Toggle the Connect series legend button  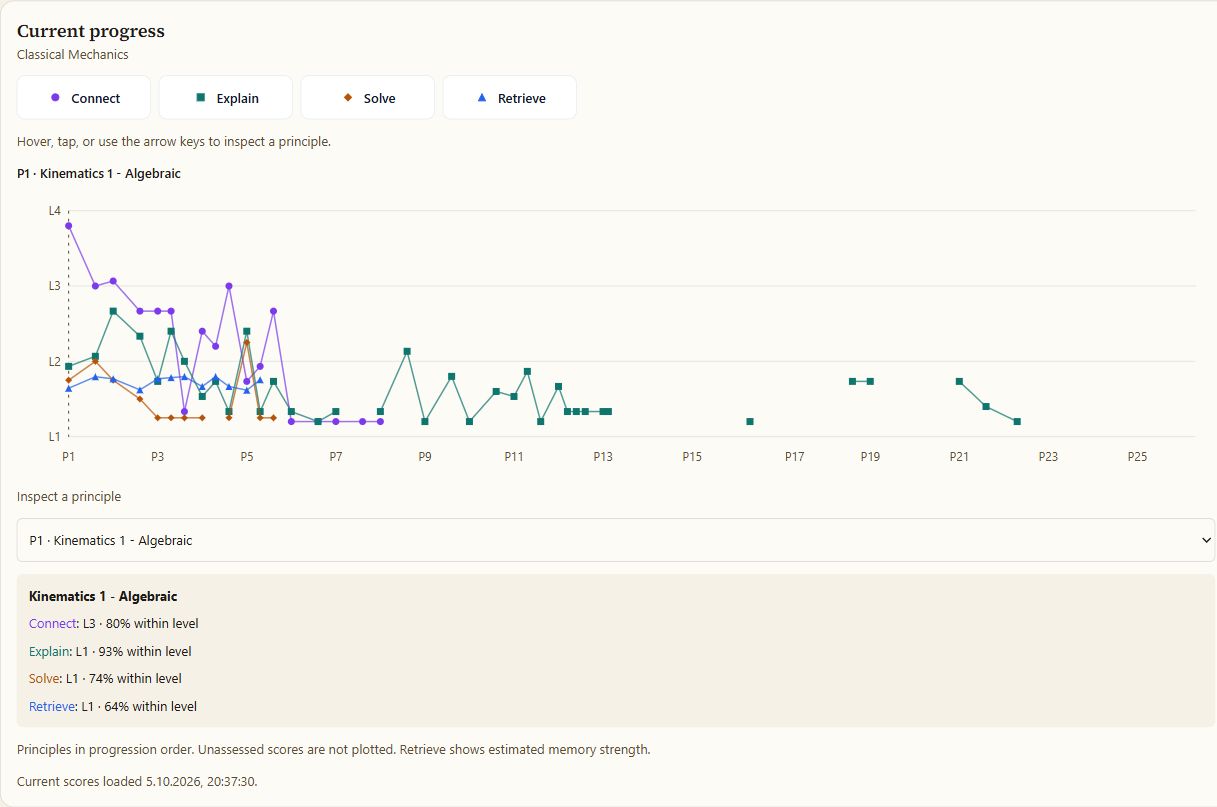84,98
